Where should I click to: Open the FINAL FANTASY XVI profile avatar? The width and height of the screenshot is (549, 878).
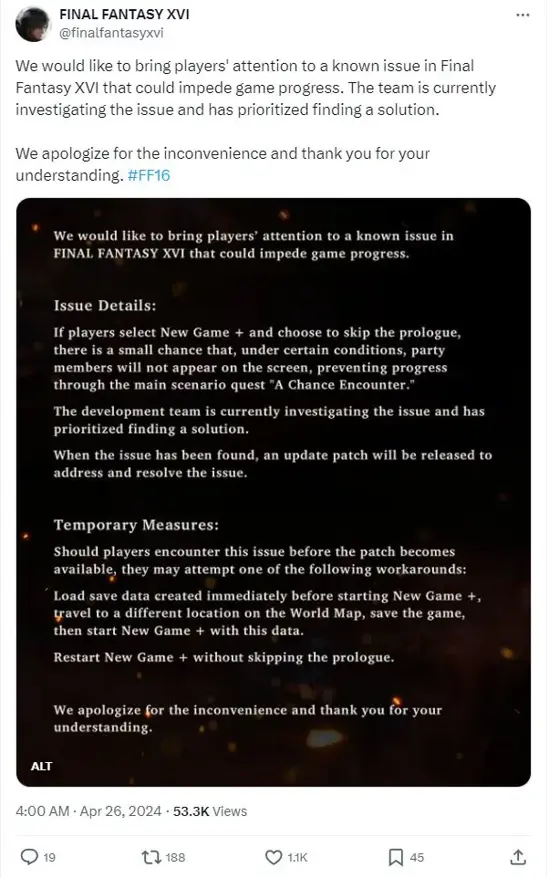point(32,24)
